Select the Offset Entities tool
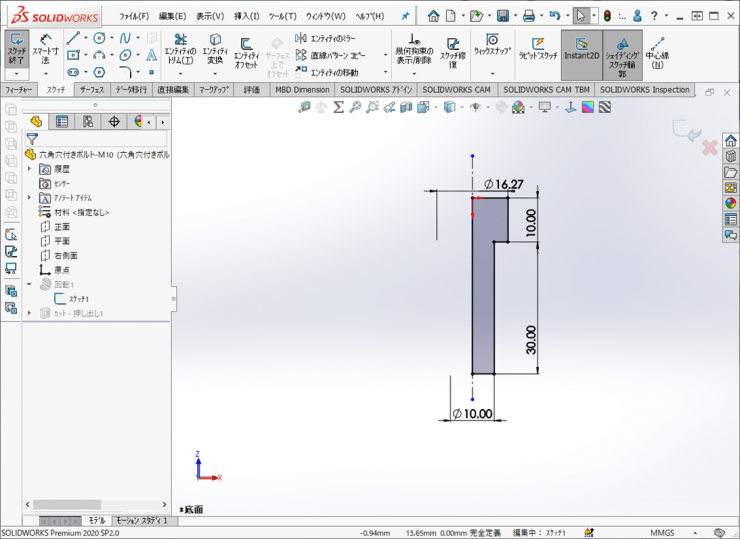 click(246, 54)
